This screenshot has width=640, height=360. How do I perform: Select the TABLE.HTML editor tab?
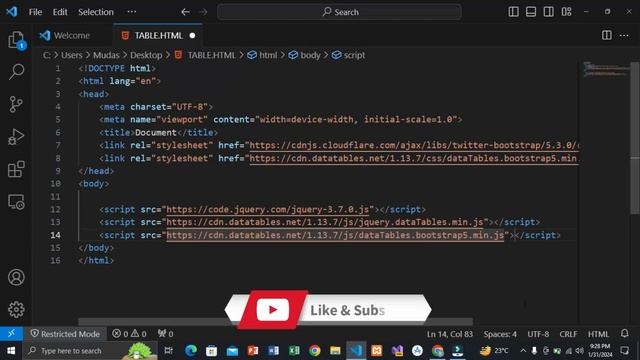click(158, 36)
